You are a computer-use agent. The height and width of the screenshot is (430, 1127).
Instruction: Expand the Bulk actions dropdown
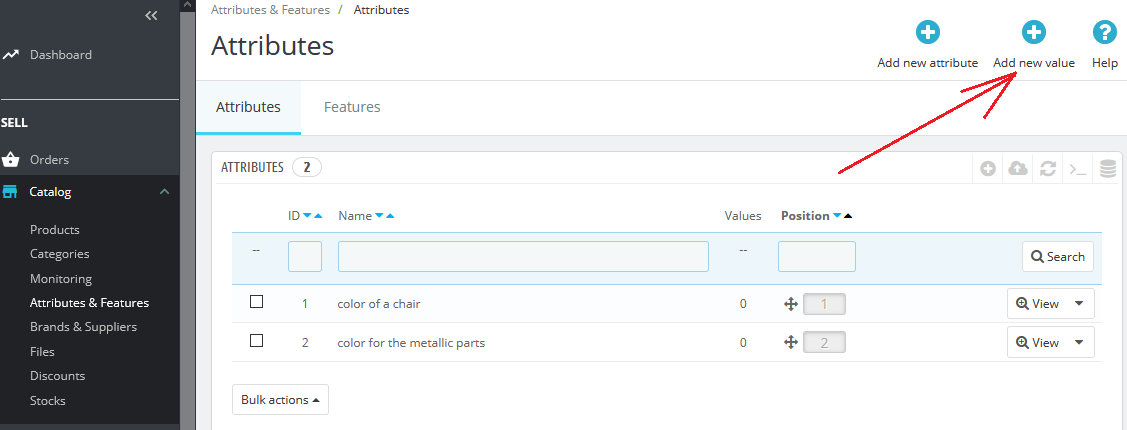point(280,400)
